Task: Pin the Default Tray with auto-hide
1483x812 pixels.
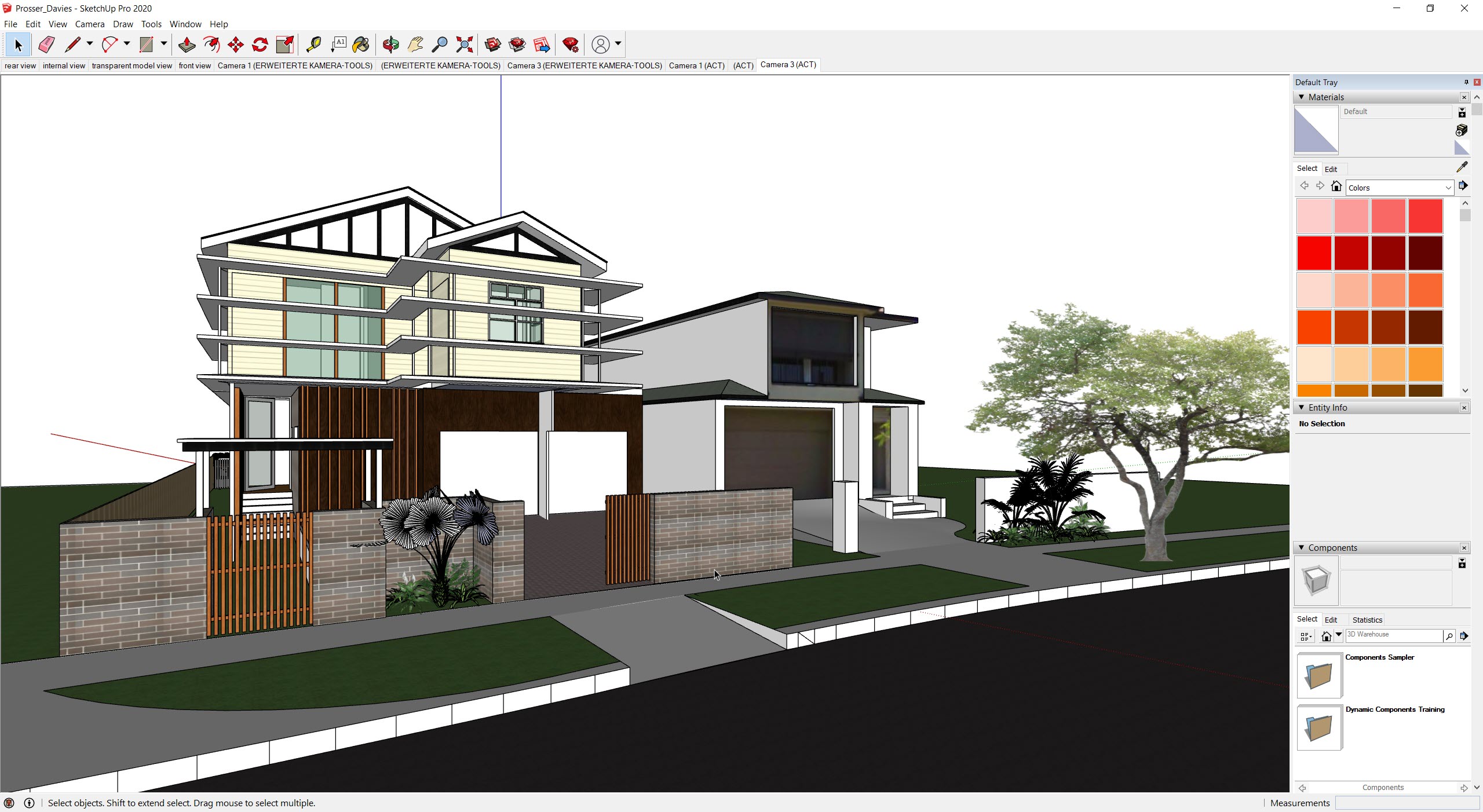Action: (x=1466, y=82)
